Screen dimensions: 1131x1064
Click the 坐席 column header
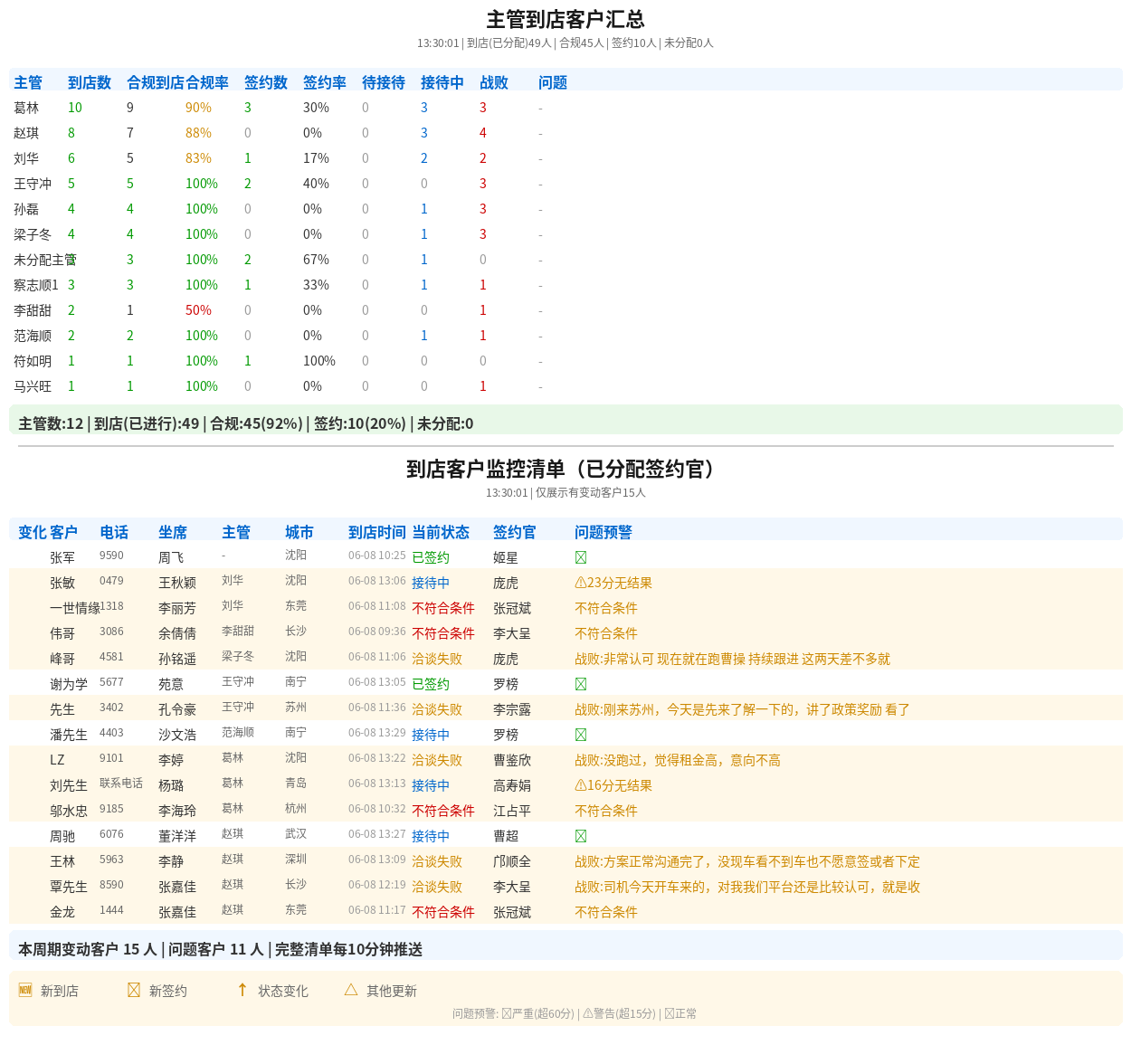tap(173, 532)
